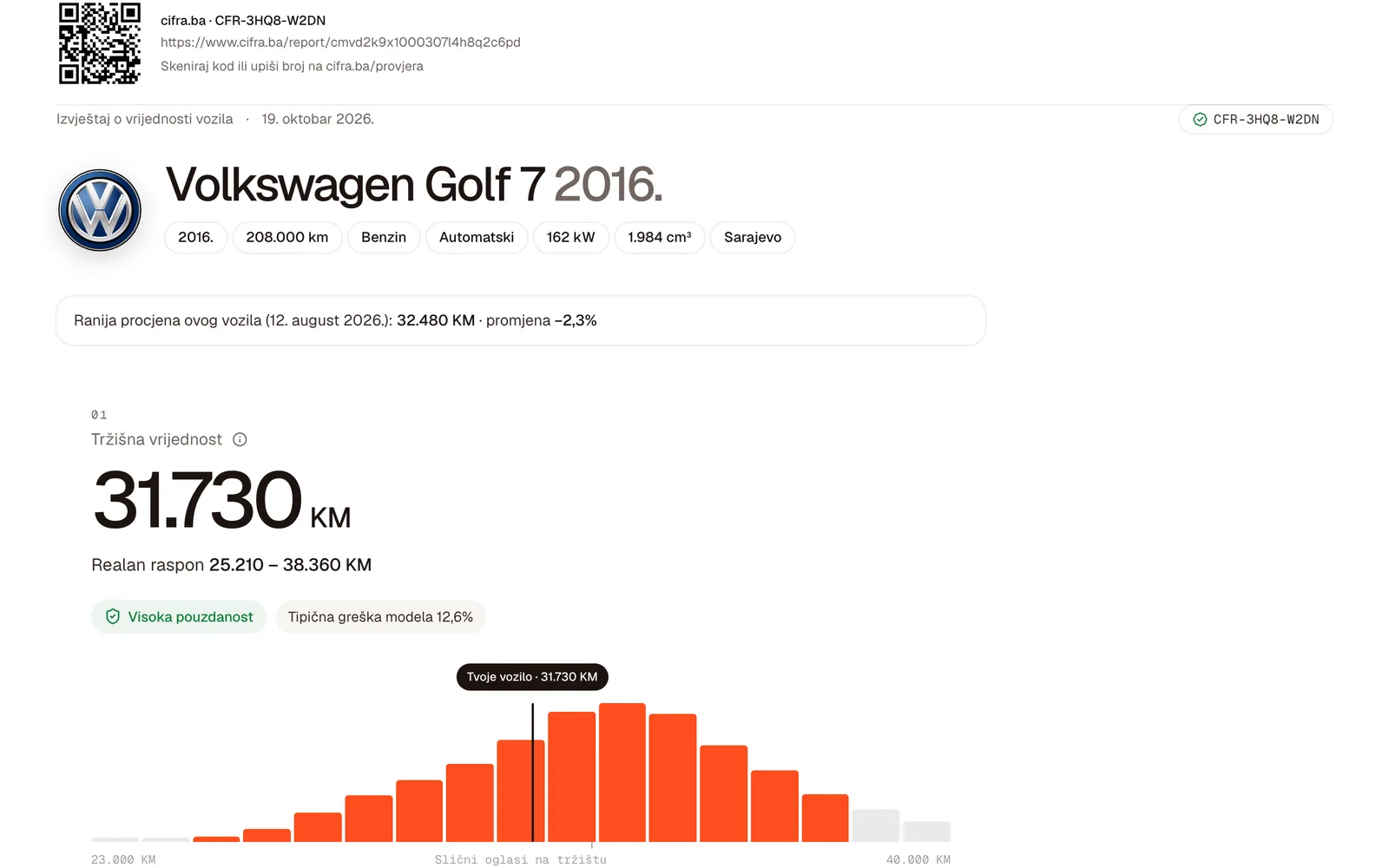
Task: Click the Volkswagen logo icon
Action: pos(100,210)
